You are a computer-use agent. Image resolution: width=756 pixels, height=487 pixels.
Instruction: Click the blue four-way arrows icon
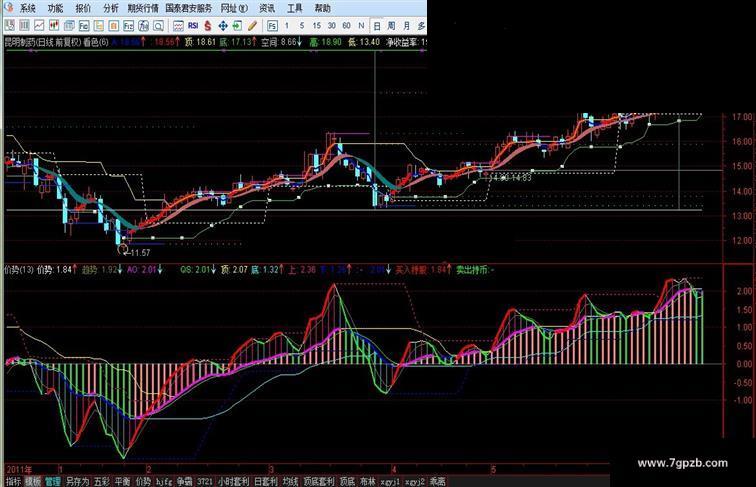click(x=223, y=26)
